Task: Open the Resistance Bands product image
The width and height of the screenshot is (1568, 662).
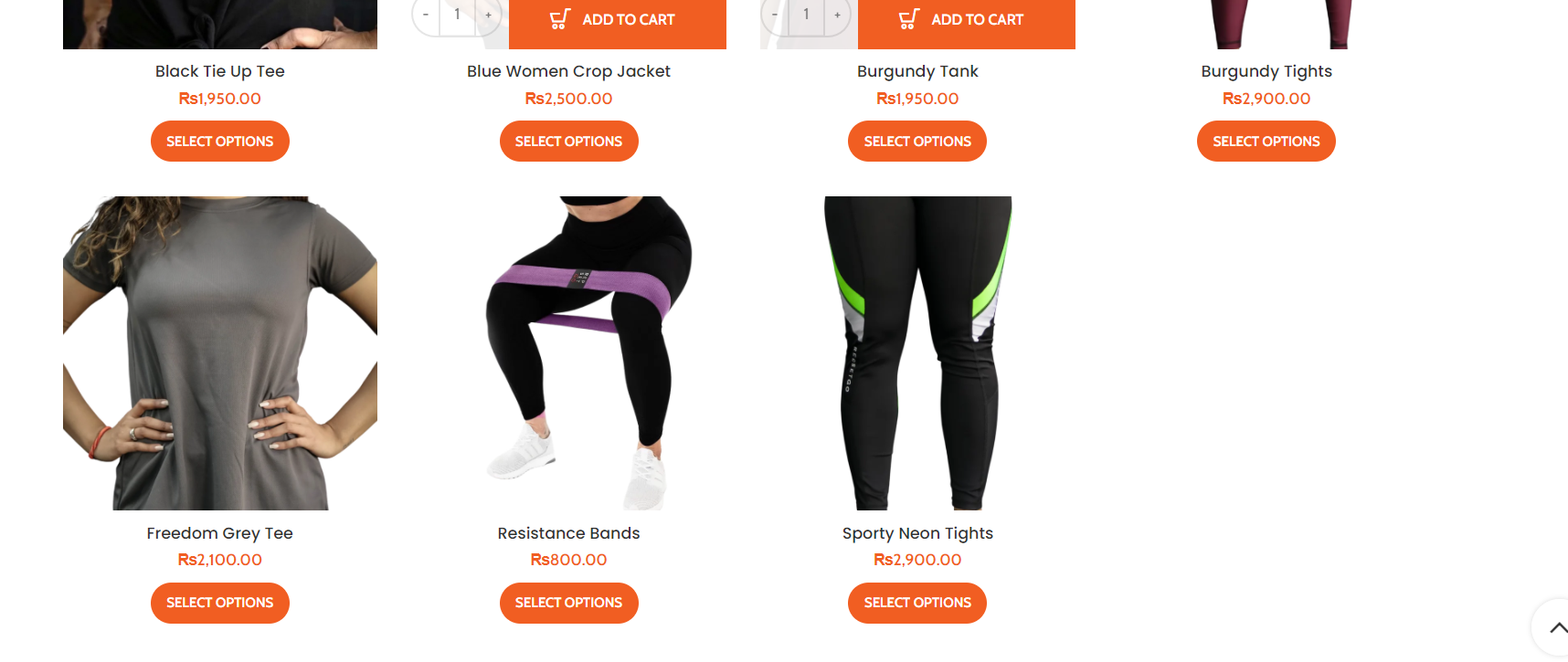Action: click(x=569, y=353)
